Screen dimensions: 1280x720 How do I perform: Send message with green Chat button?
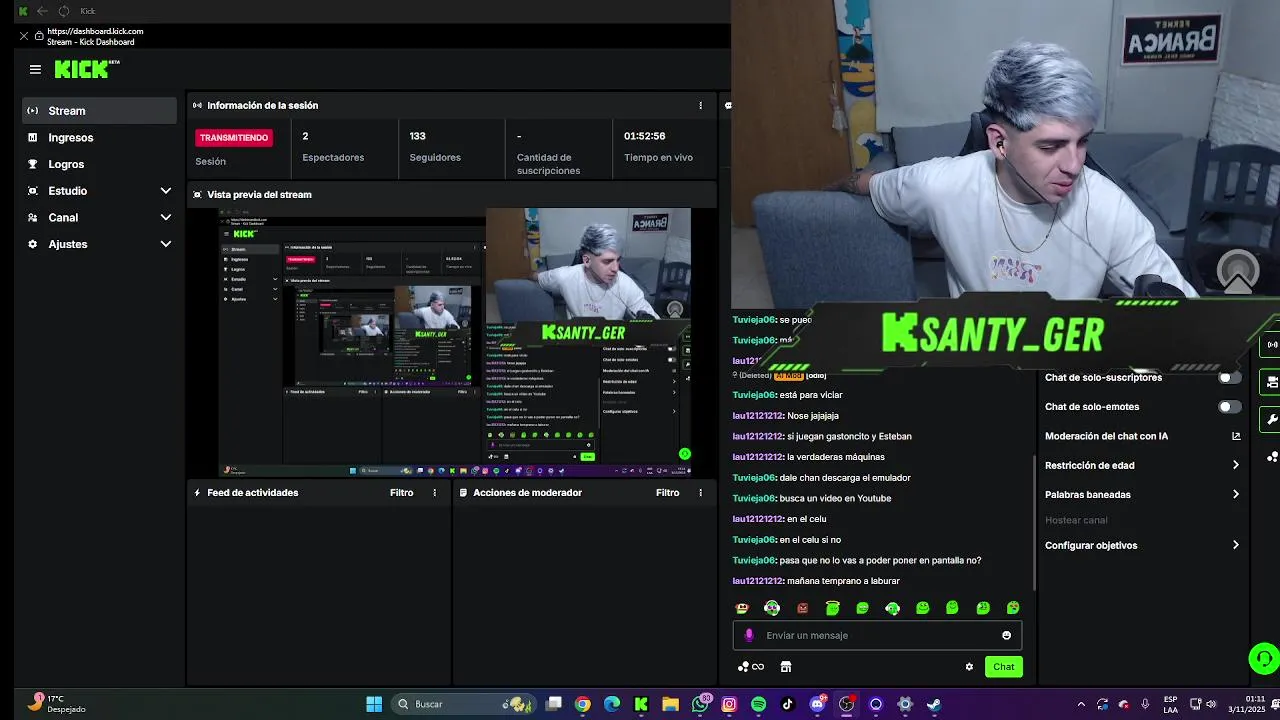[x=1003, y=667]
